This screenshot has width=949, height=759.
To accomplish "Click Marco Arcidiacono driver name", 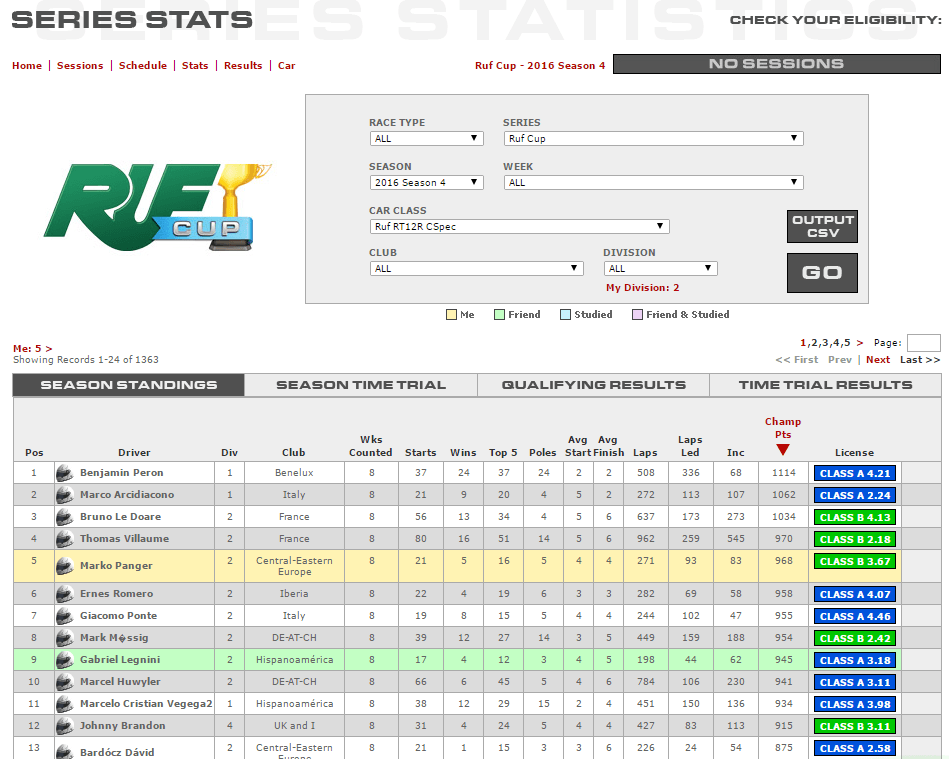I will [127, 495].
